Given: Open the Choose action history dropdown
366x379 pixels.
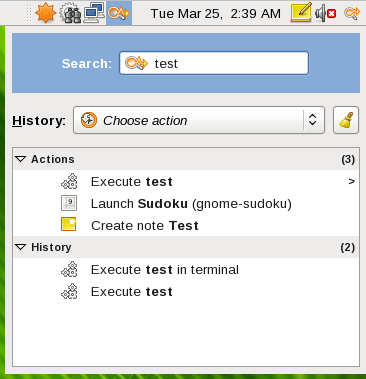Looking at the screenshot, I should [x=199, y=120].
